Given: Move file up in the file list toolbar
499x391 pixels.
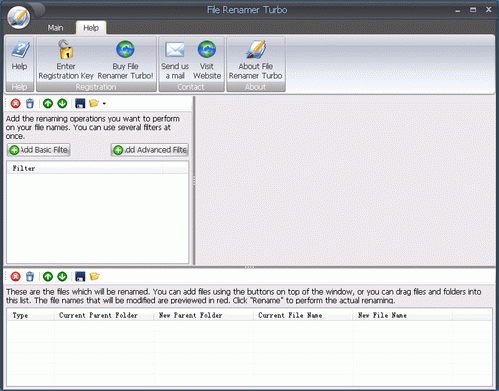Looking at the screenshot, I should 48,277.
